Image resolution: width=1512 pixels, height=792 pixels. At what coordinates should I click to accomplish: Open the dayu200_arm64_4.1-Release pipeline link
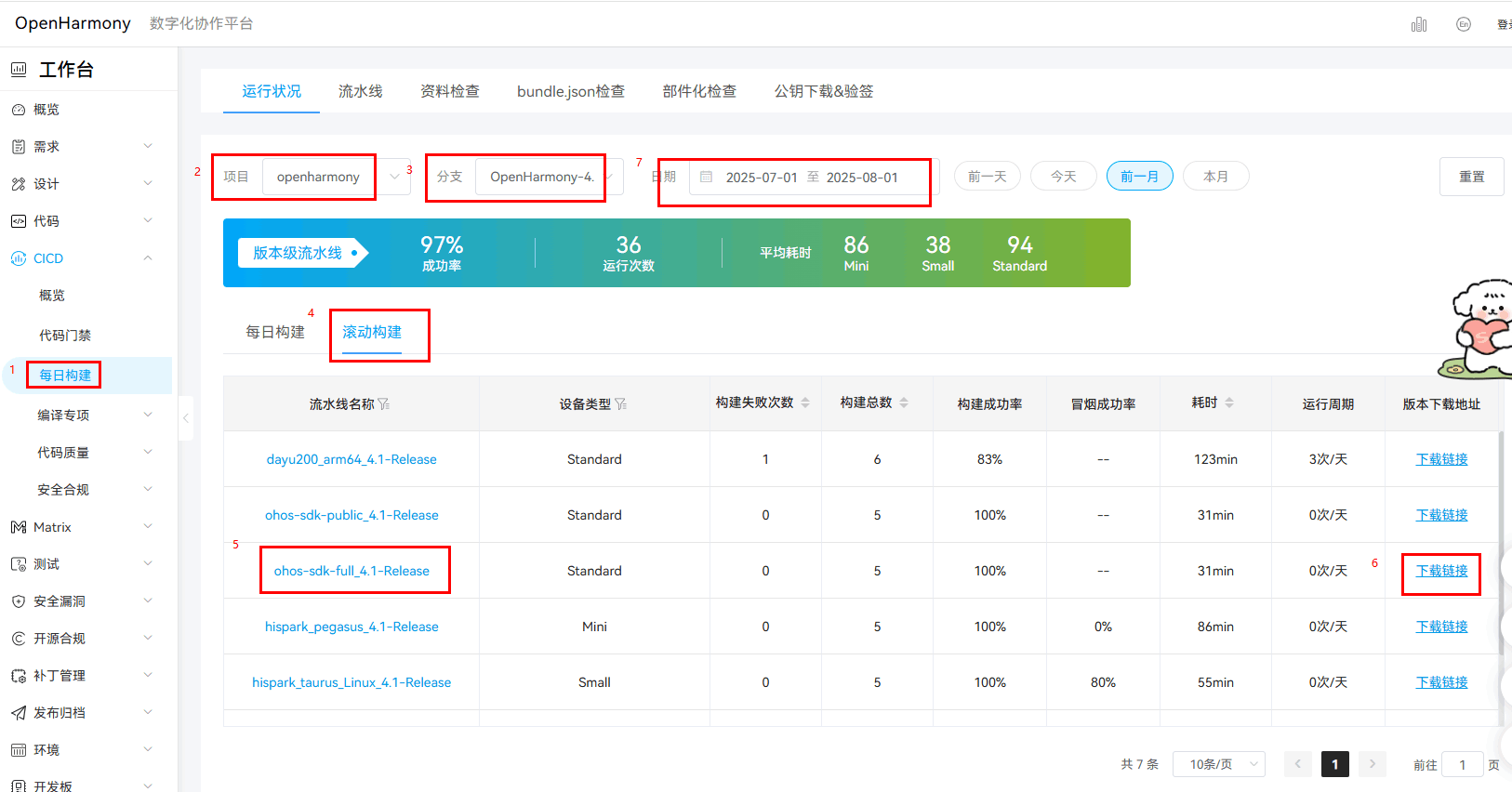click(351, 459)
